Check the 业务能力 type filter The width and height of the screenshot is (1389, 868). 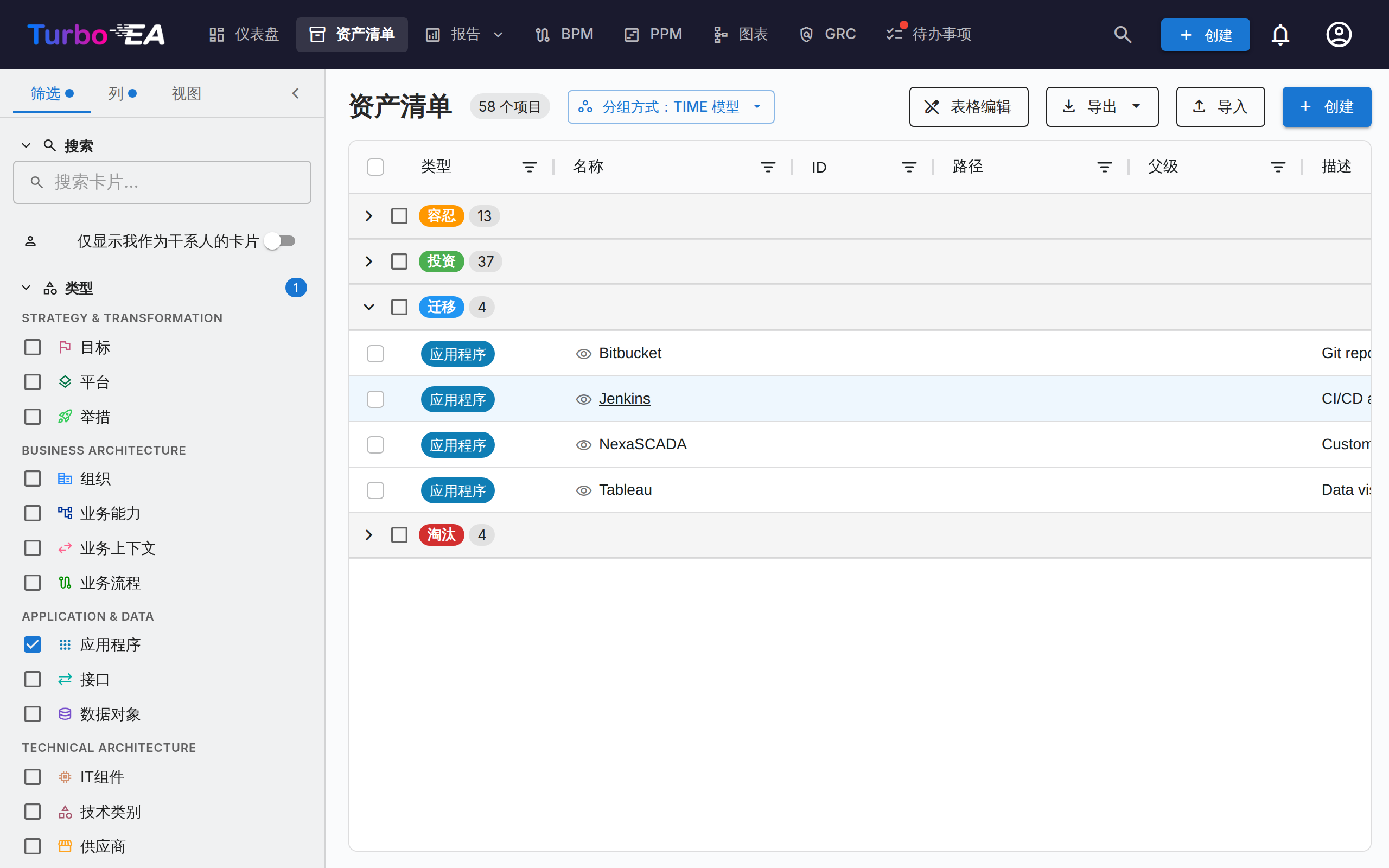pos(33,513)
